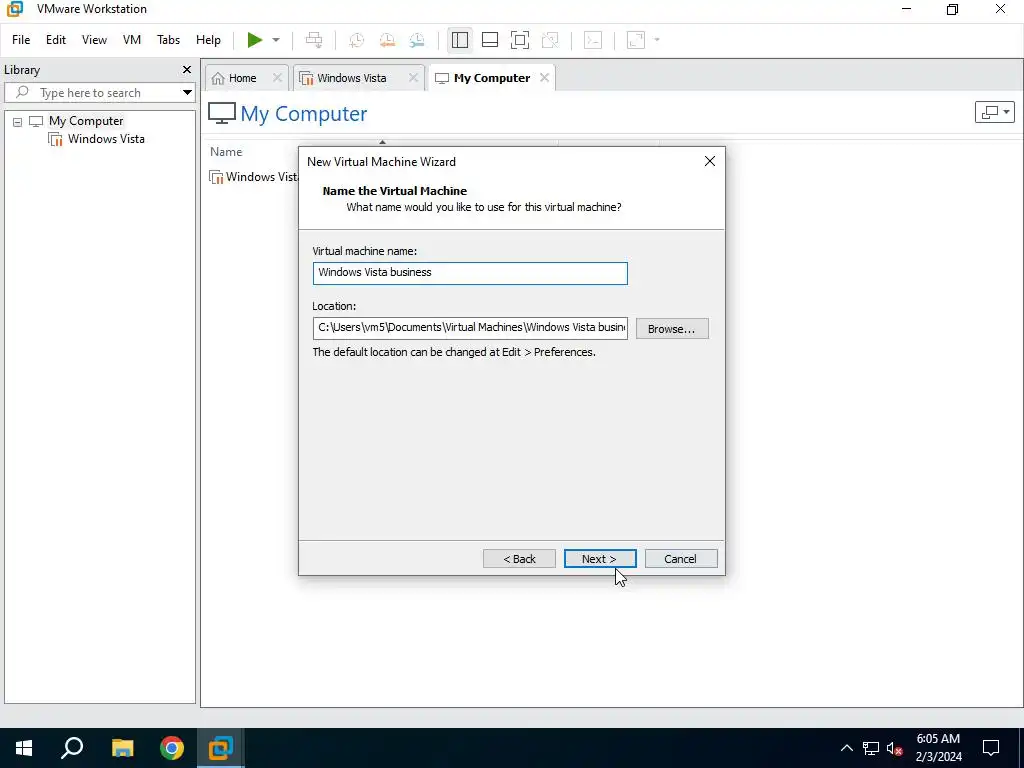Close the New Virtual Machine Wizard dialog

pyautogui.click(x=710, y=161)
